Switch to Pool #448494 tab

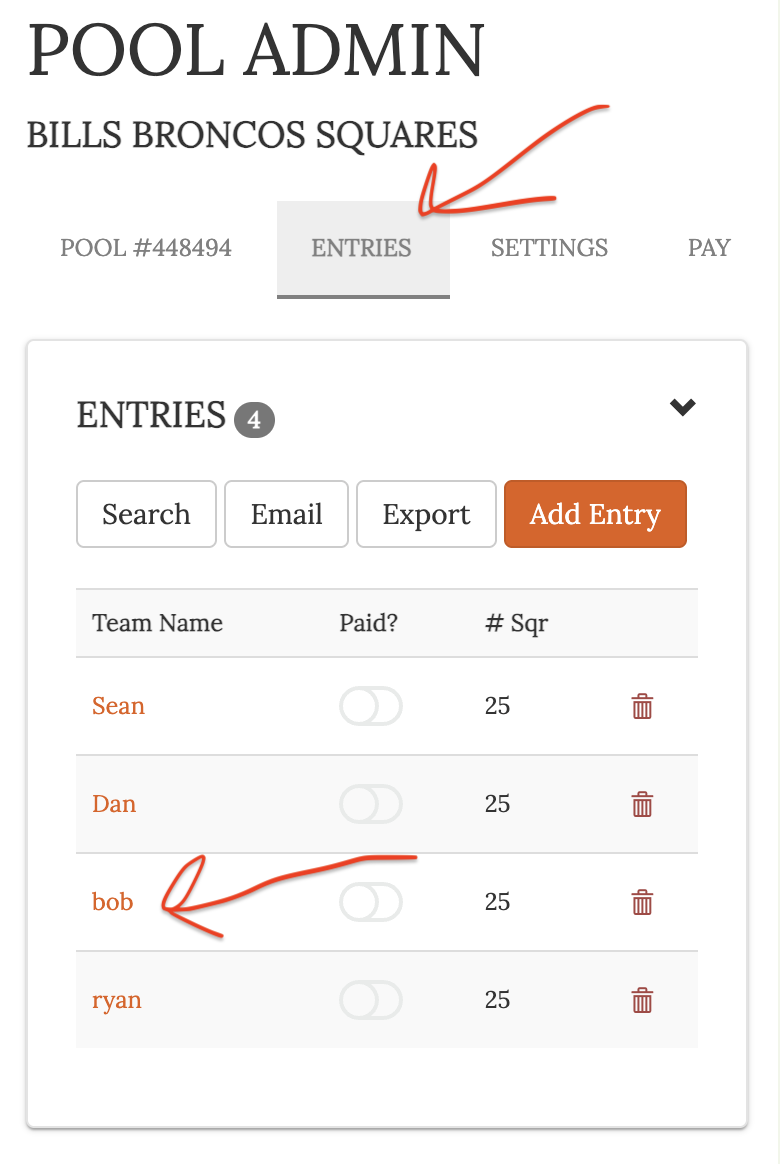tap(146, 248)
